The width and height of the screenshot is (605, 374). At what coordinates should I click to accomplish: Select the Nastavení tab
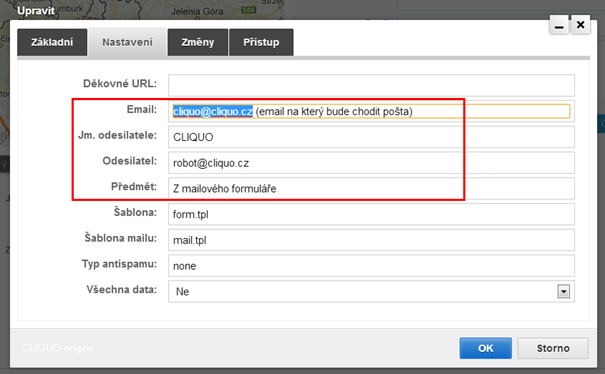(x=127, y=42)
